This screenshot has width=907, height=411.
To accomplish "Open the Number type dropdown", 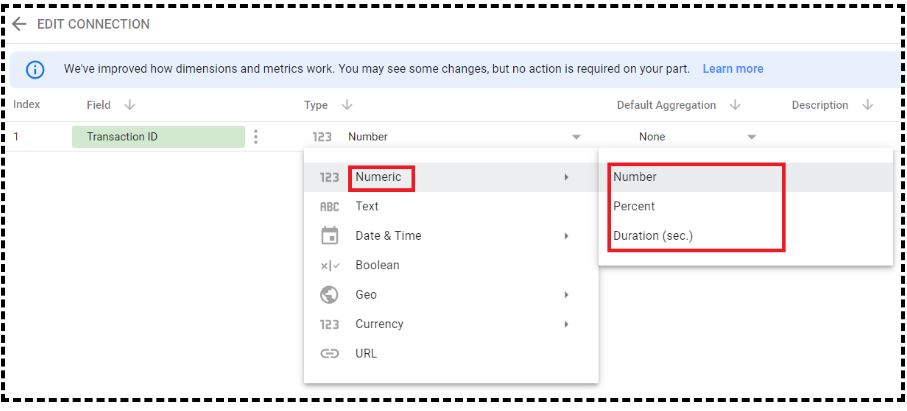I will tap(576, 138).
